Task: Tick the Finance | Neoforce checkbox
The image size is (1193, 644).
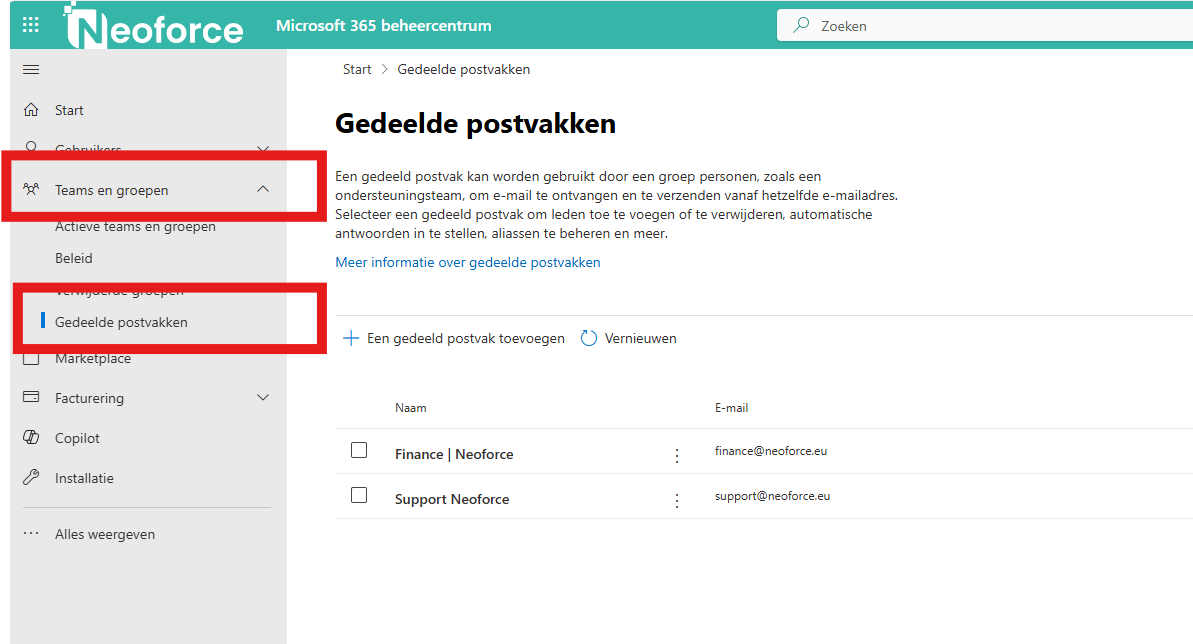Action: [x=359, y=450]
